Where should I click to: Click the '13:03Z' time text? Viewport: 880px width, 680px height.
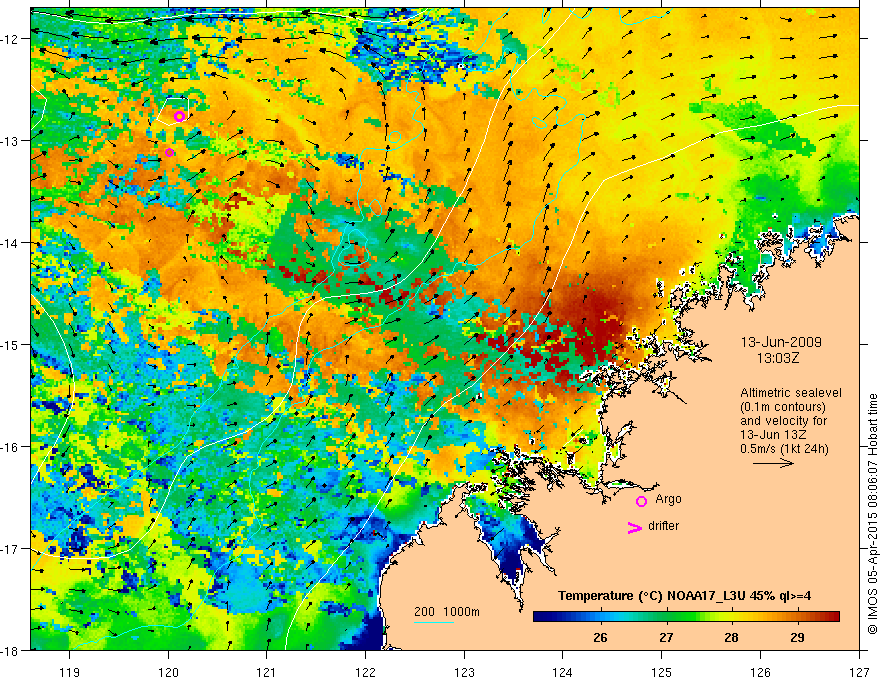[778, 358]
